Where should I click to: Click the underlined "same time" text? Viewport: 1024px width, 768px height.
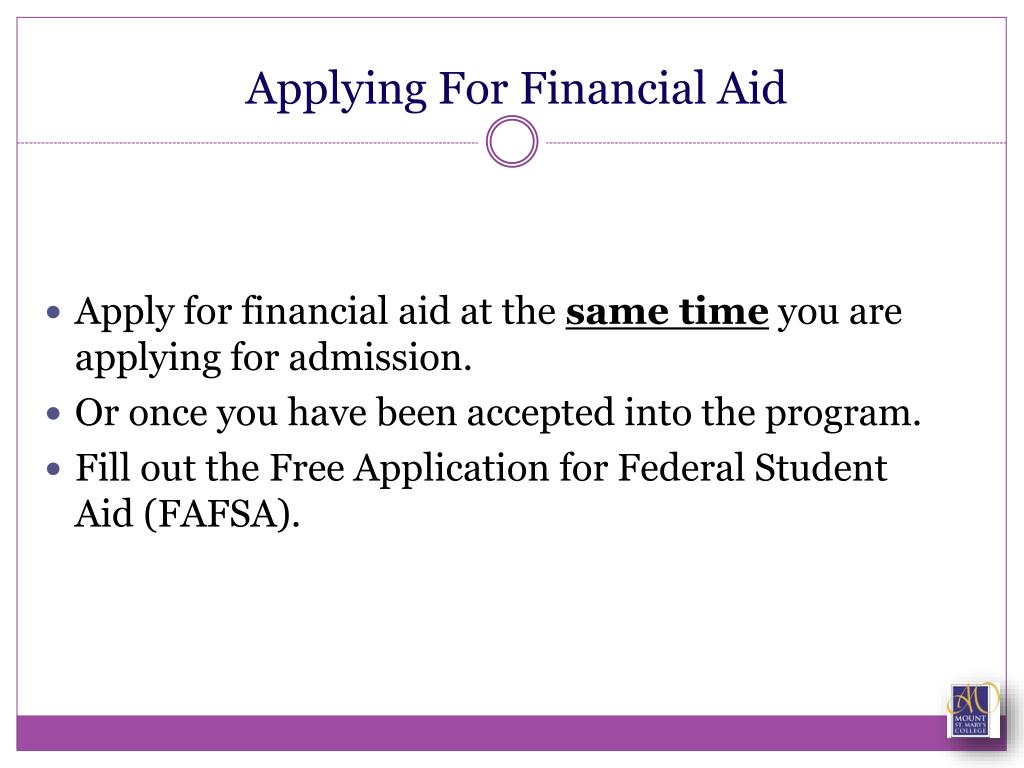click(667, 312)
